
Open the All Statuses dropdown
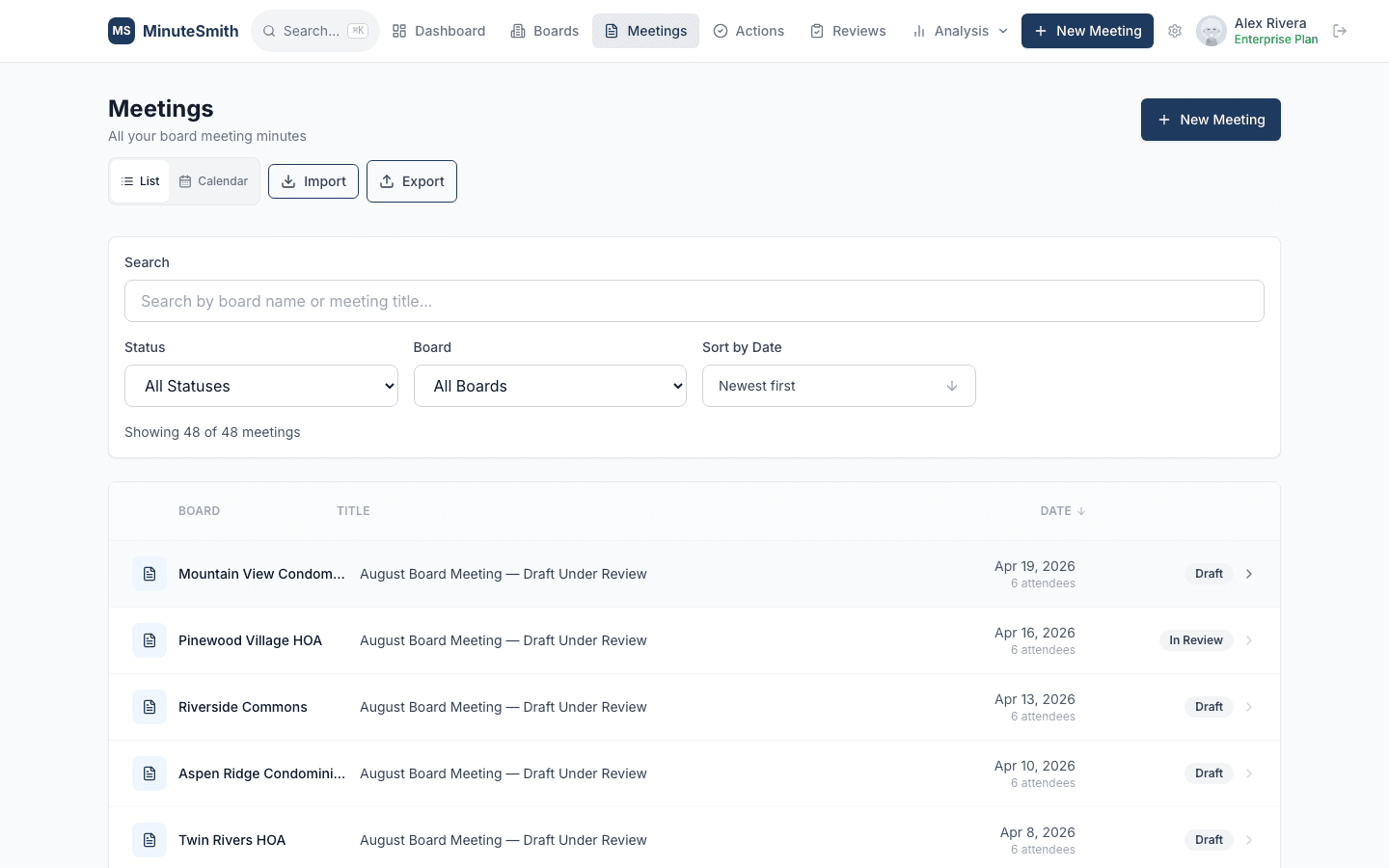260,386
